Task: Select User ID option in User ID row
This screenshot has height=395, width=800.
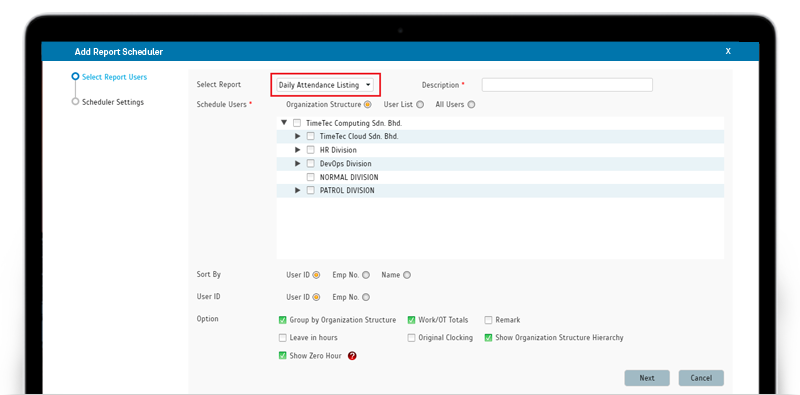Action: pyautogui.click(x=316, y=297)
